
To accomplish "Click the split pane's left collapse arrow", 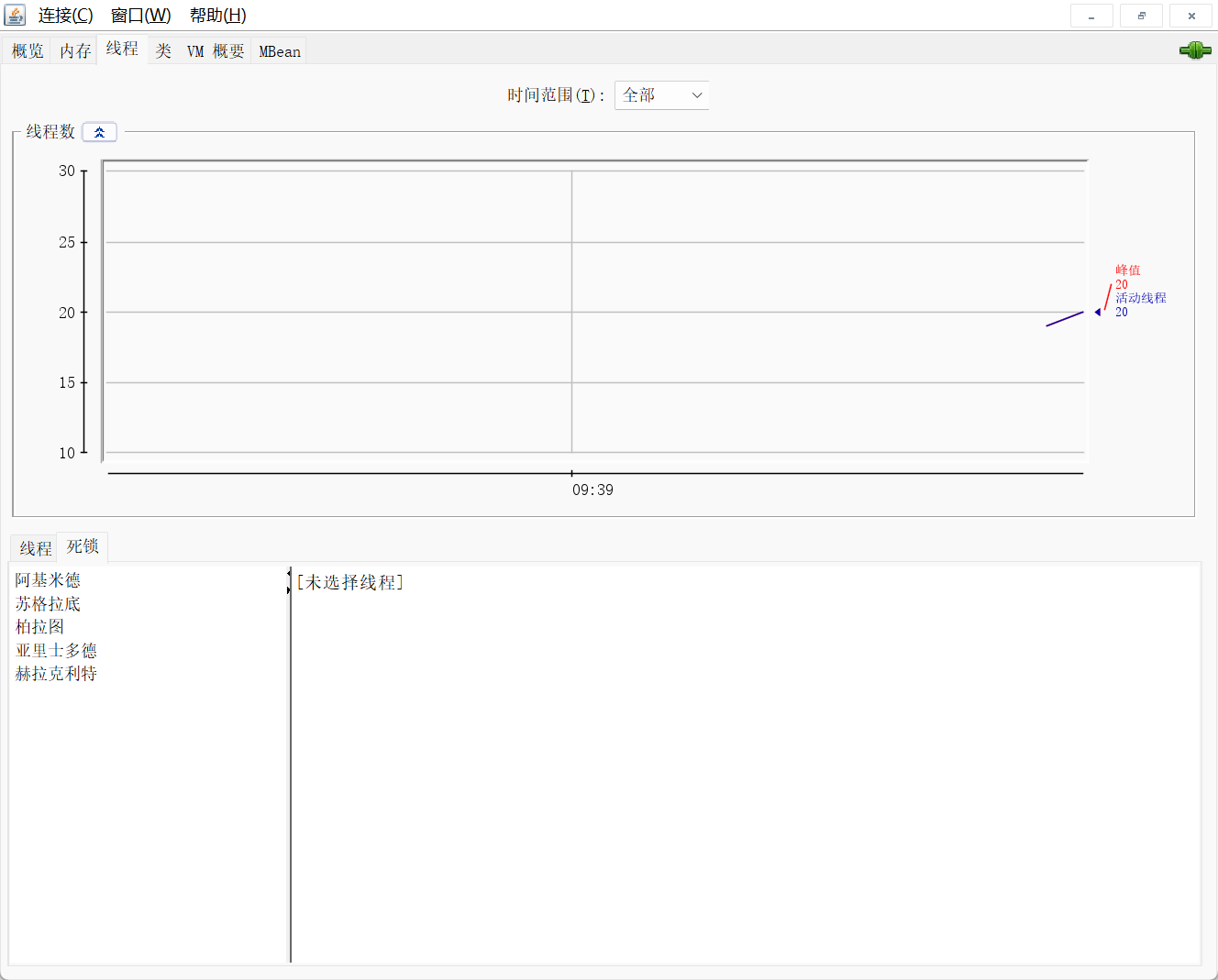I will point(289,573).
